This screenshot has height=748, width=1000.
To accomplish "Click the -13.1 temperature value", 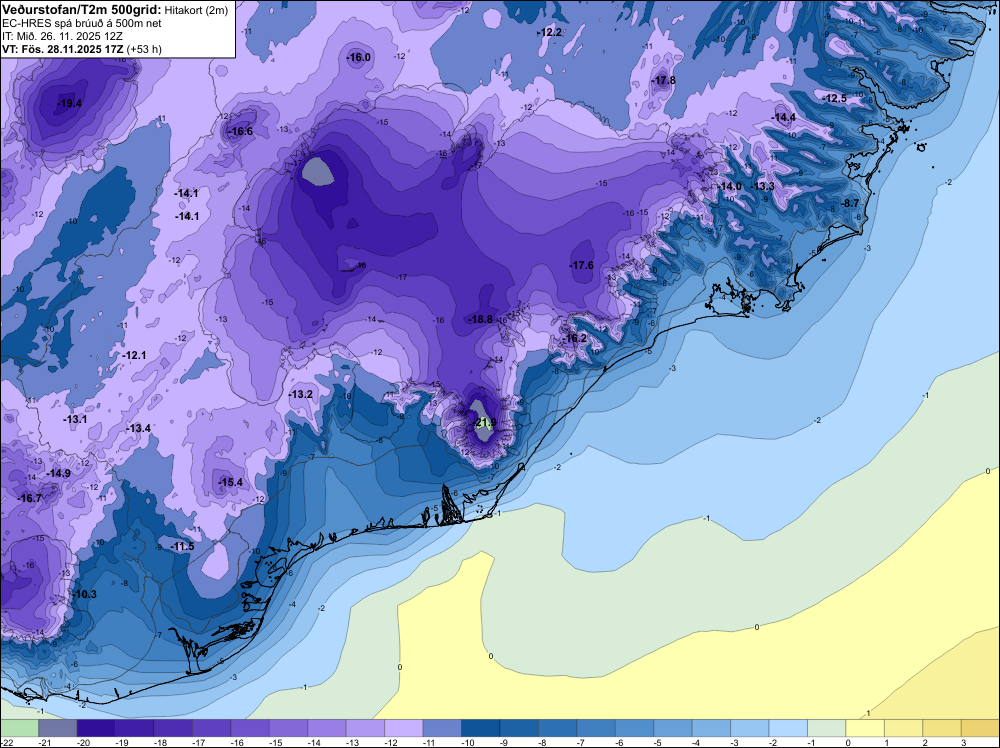I will tap(75, 419).
